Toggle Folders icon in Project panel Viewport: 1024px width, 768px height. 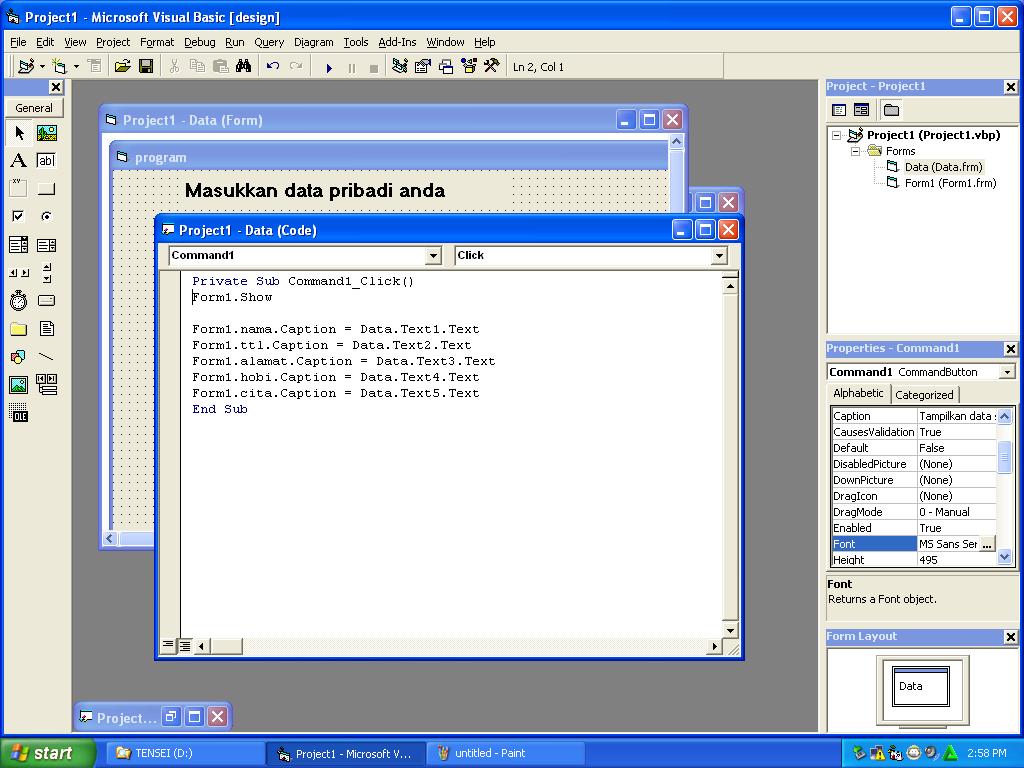pyautogui.click(x=891, y=110)
